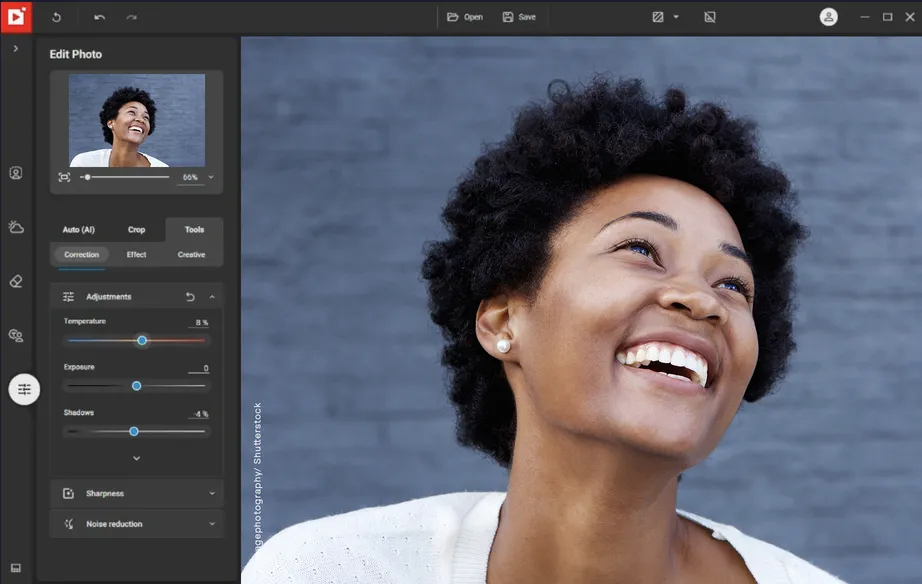Toggle the hide original image icon
Image resolution: width=922 pixels, height=584 pixels.
(x=709, y=17)
